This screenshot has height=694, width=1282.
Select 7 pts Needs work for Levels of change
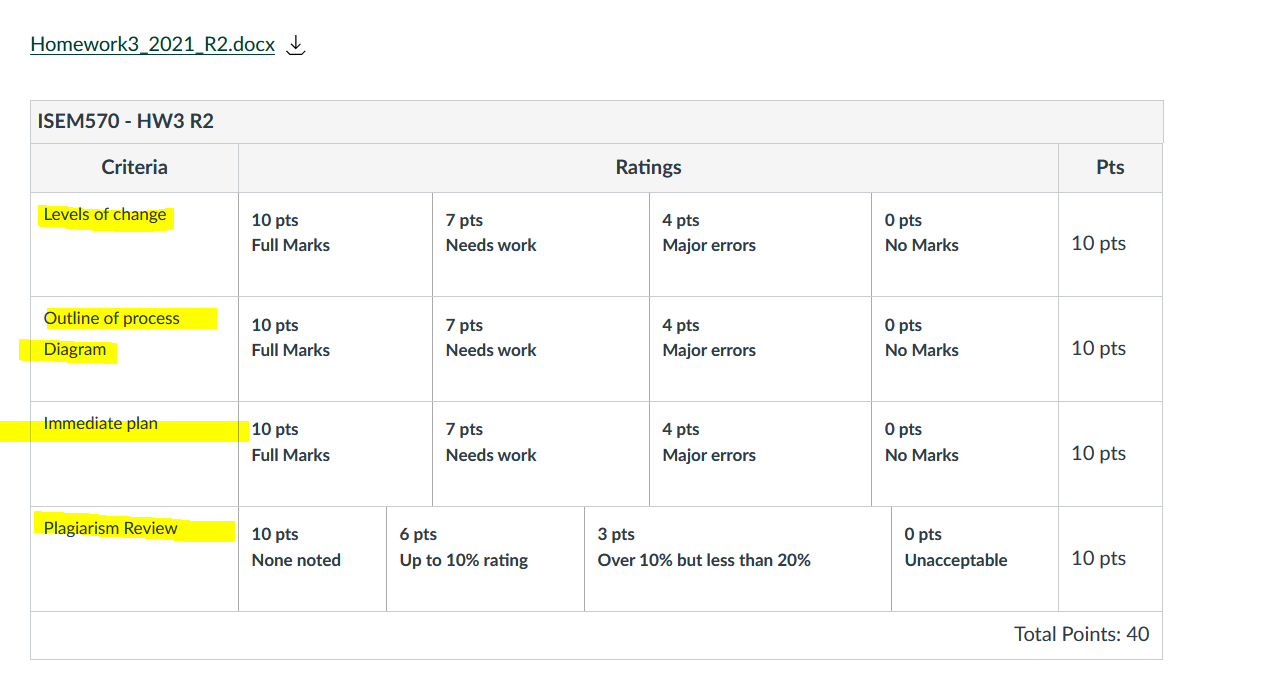(541, 244)
